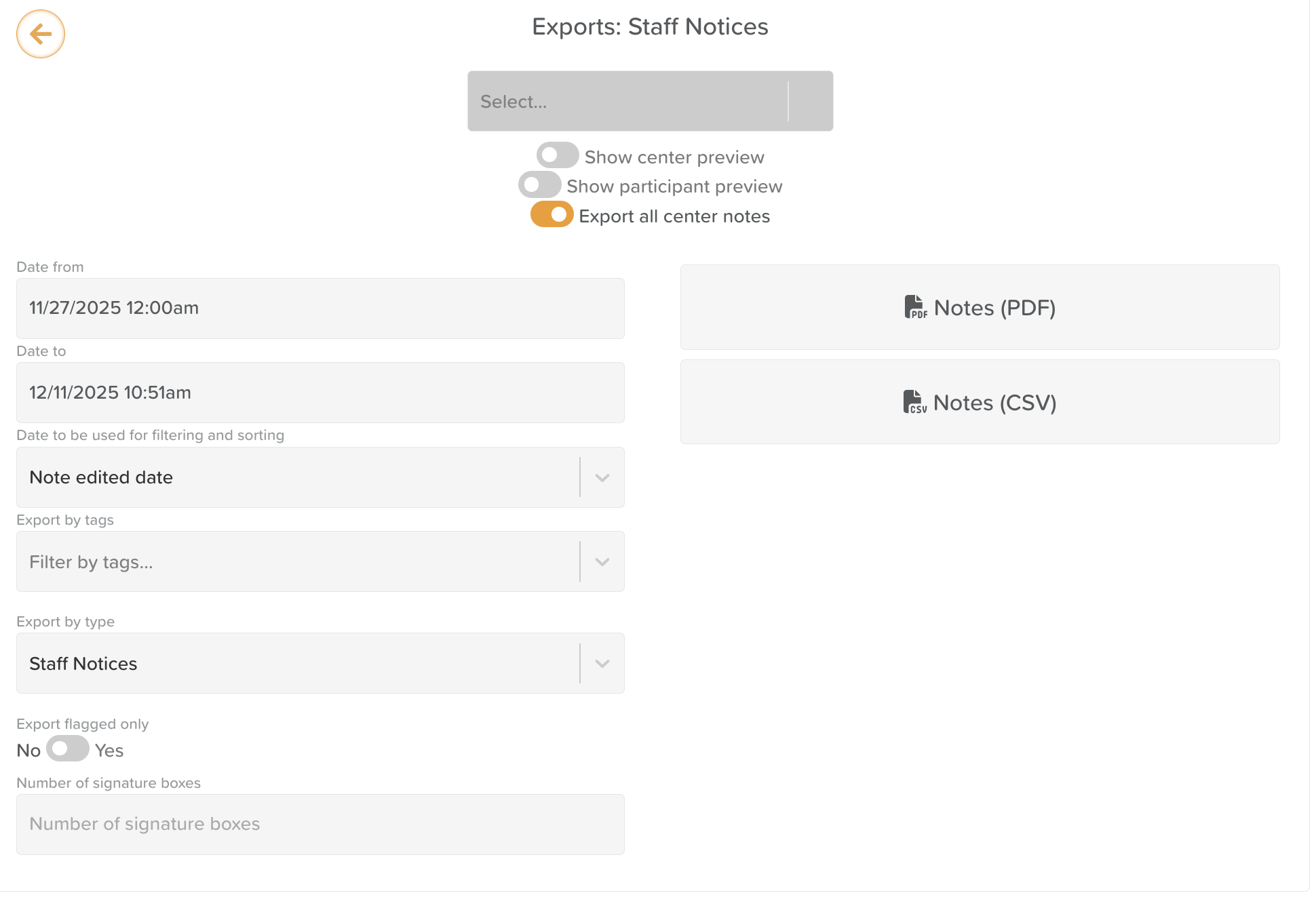Export Notes (CSV)
This screenshot has height=914, width=1316.
pos(980,402)
